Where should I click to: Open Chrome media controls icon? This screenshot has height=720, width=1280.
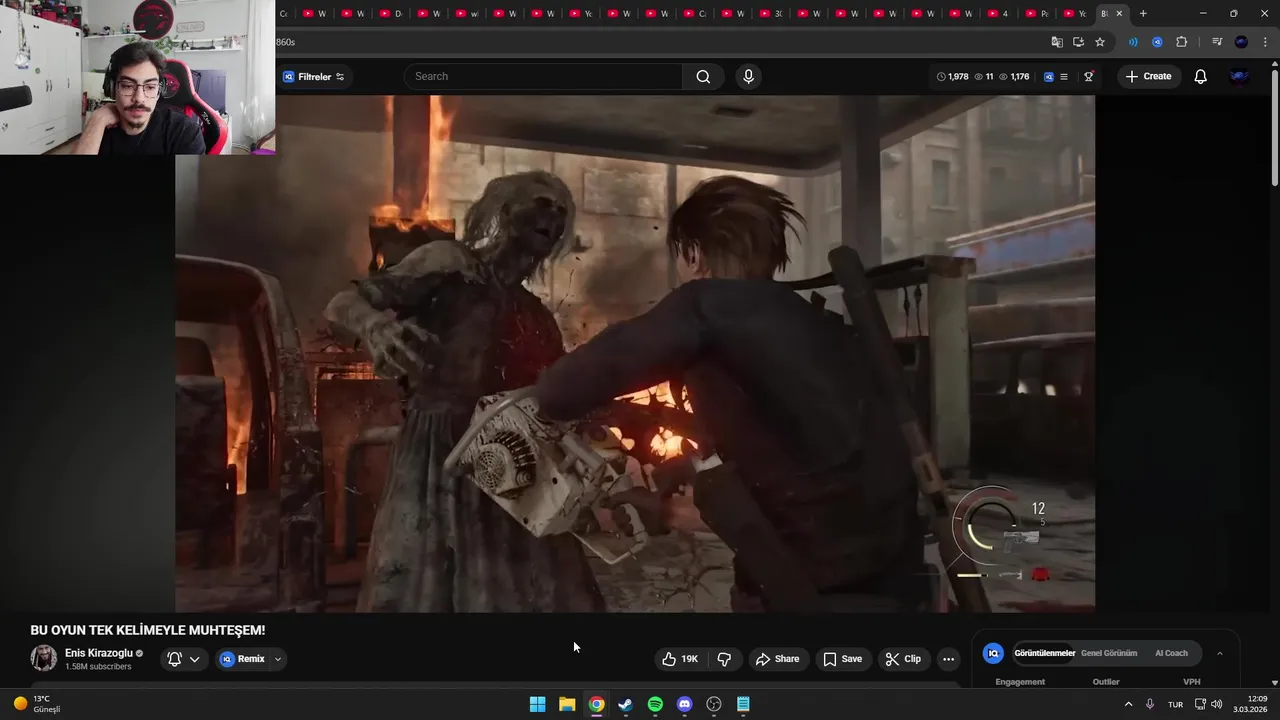(x=1217, y=42)
